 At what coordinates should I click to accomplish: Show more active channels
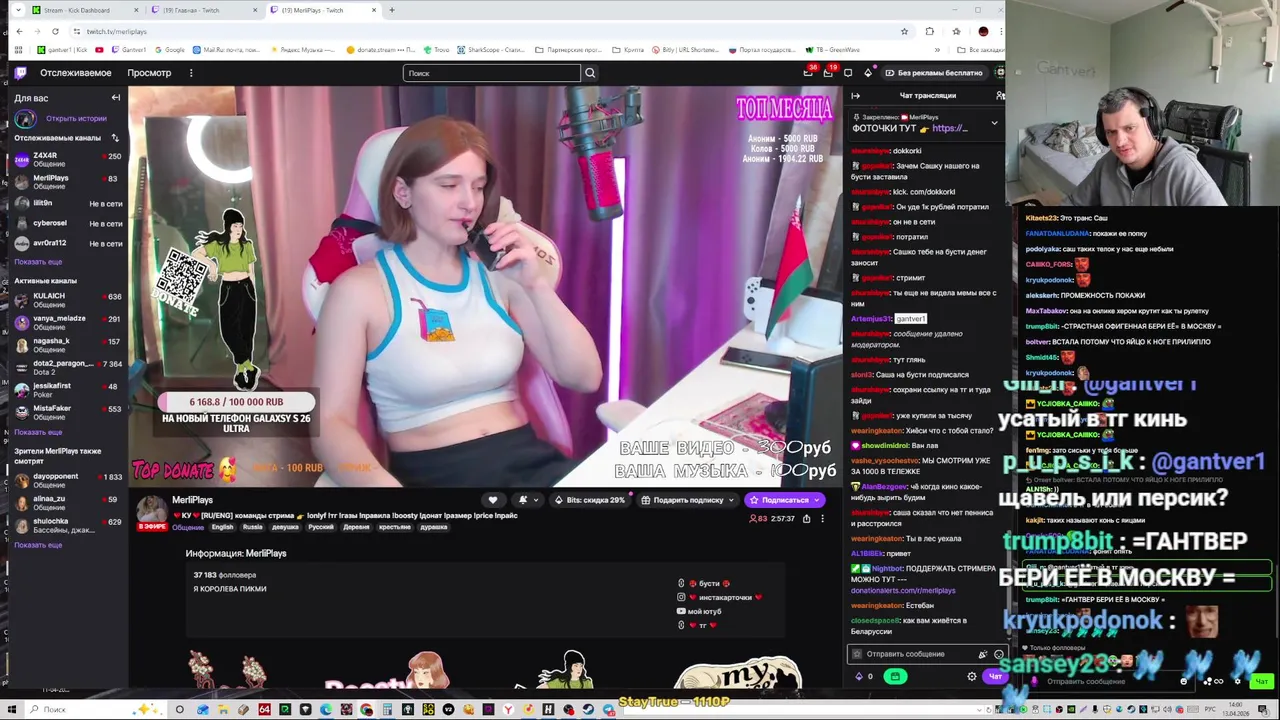(x=38, y=432)
